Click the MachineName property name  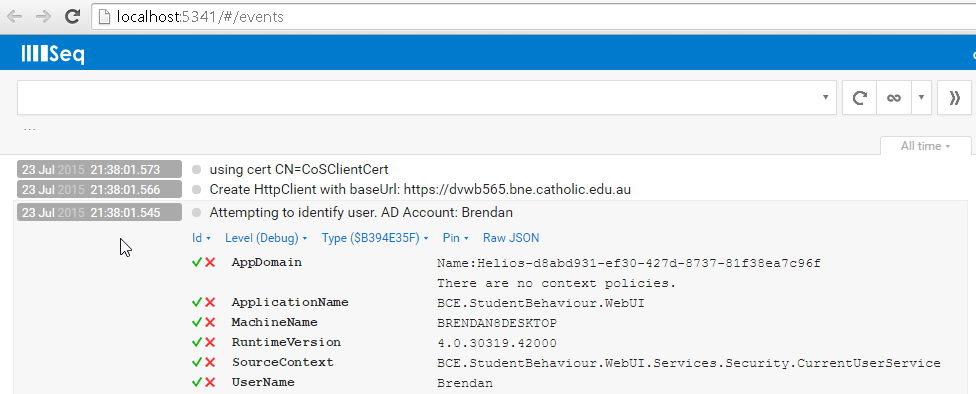click(x=274, y=322)
